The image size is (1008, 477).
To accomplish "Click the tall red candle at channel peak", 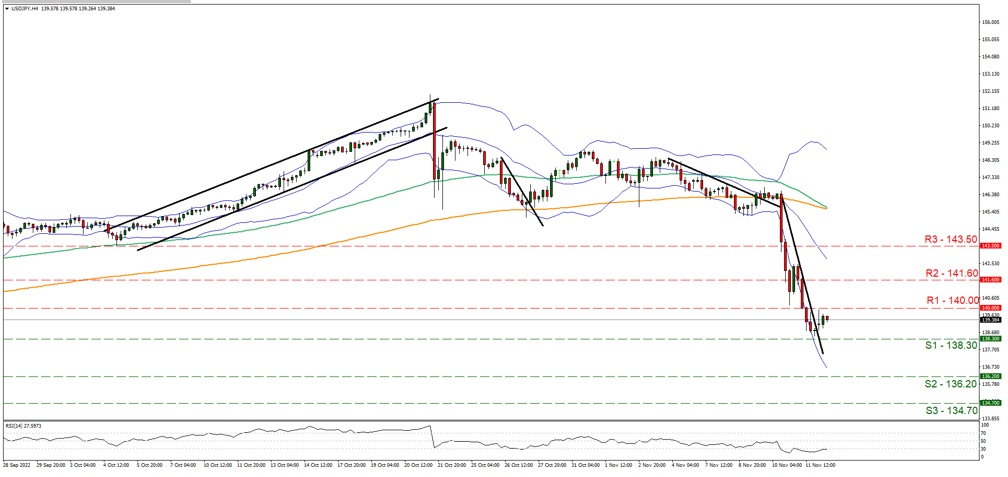I will pyautogui.click(x=434, y=140).
